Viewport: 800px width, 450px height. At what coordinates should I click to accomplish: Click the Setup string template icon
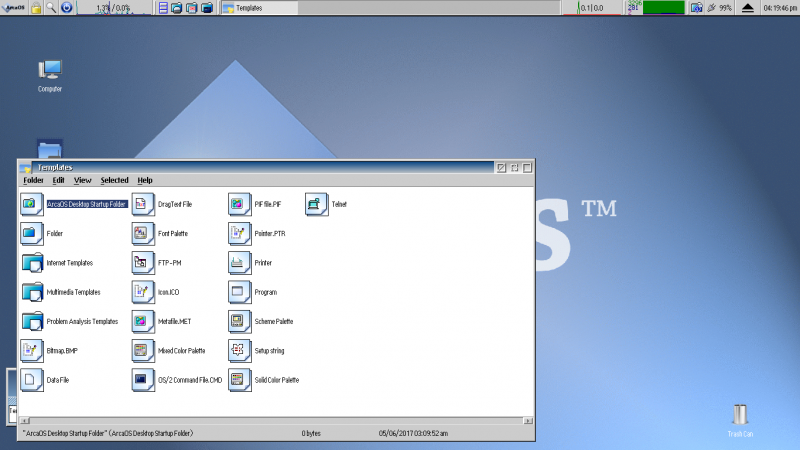tap(238, 351)
